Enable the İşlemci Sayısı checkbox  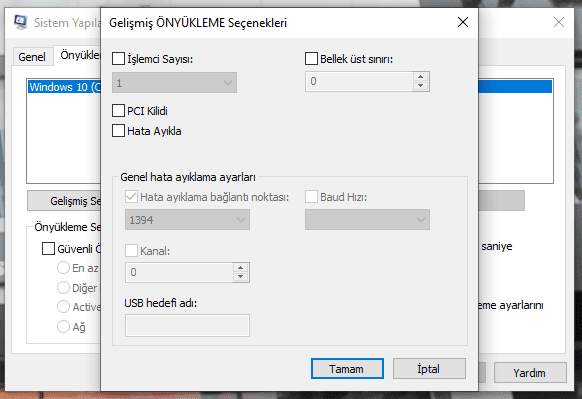[x=118, y=59]
